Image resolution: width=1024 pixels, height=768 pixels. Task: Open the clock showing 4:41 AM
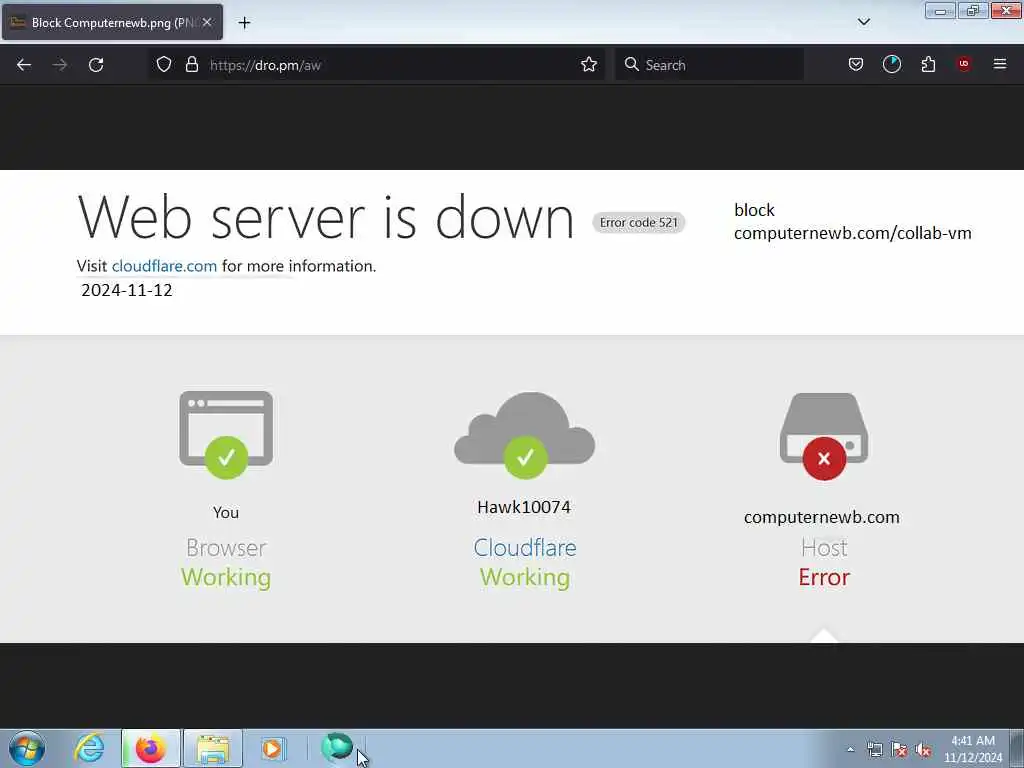(x=972, y=749)
